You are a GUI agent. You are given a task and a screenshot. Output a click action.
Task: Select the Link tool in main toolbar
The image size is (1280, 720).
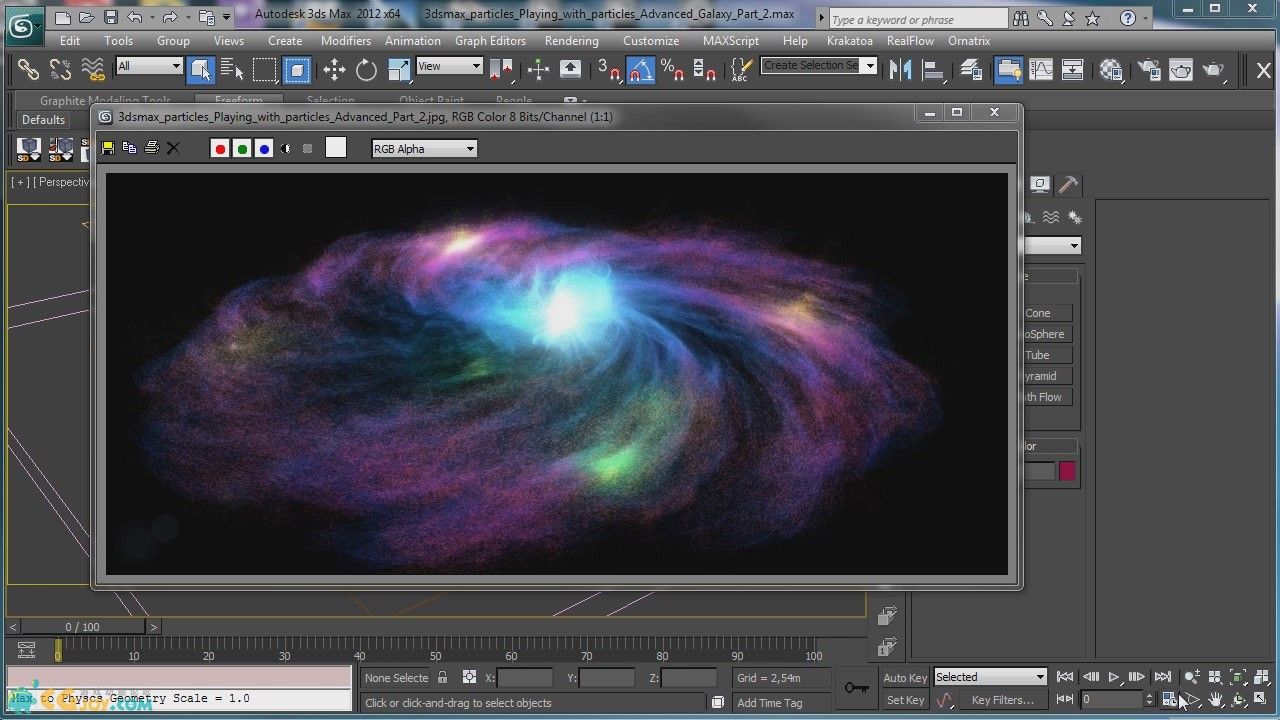click(28, 69)
